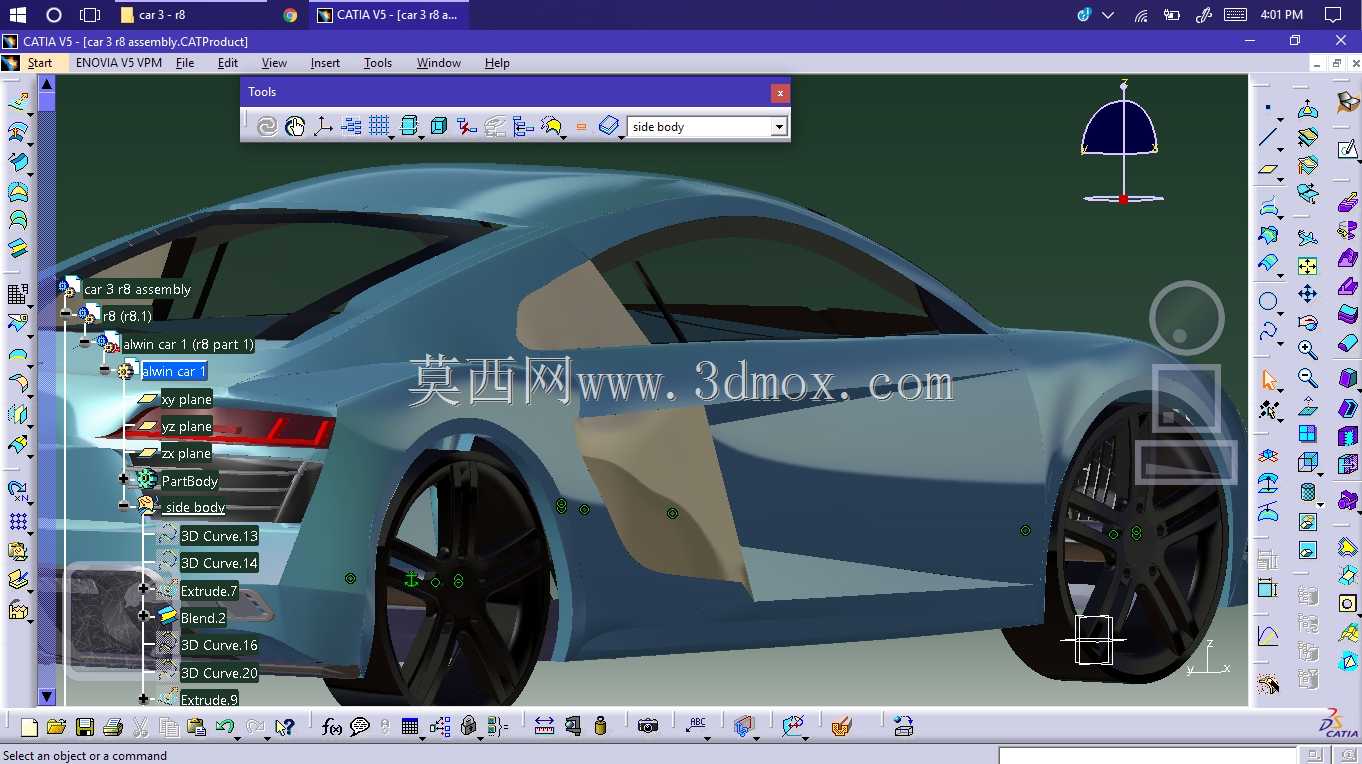
Task: Open the Start menu in CATIA
Action: 40,63
